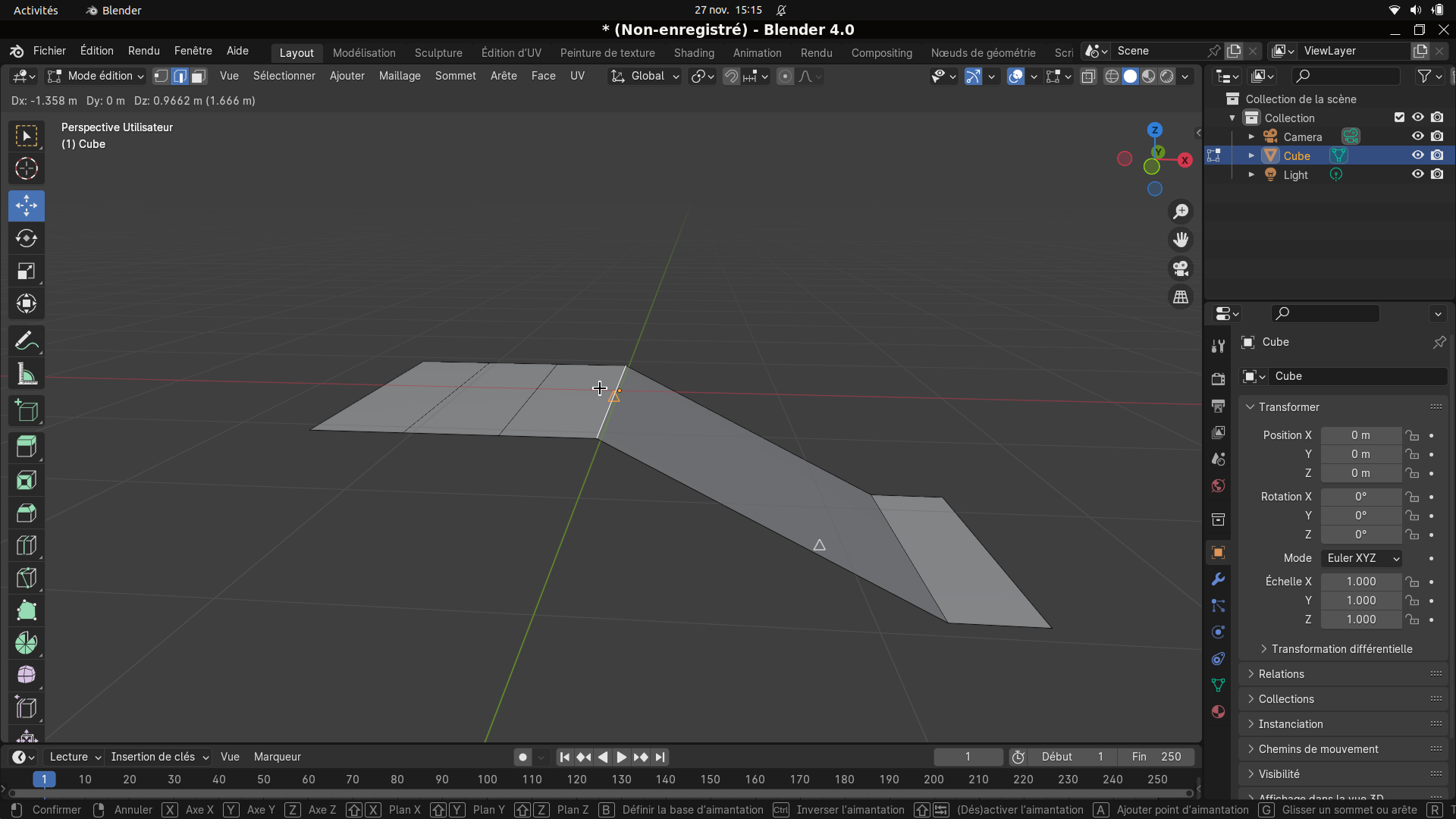Select the Rotate tool in toolbar

click(27, 238)
